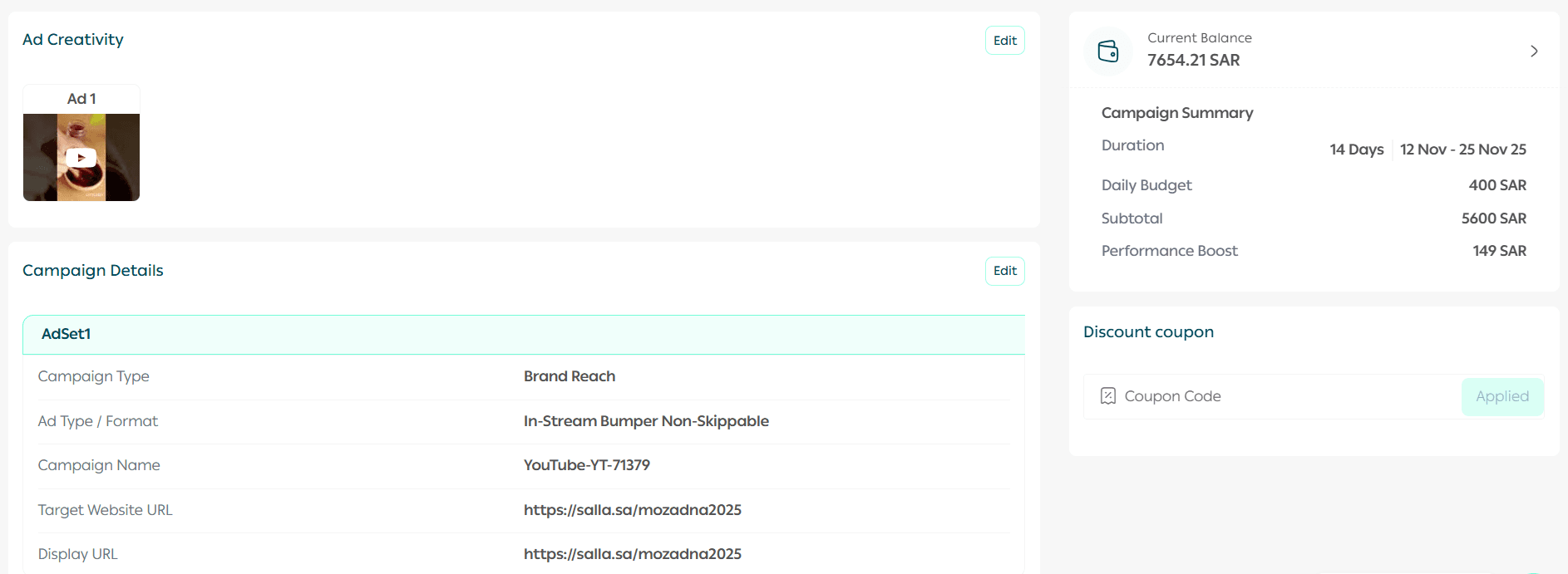Click the 14 Days duration value

point(1356,150)
